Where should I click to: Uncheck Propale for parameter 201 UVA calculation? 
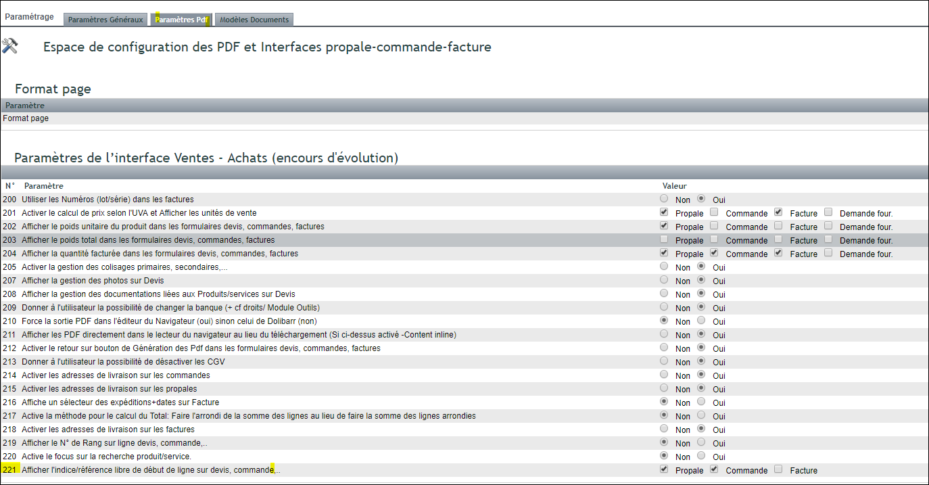(x=664, y=212)
